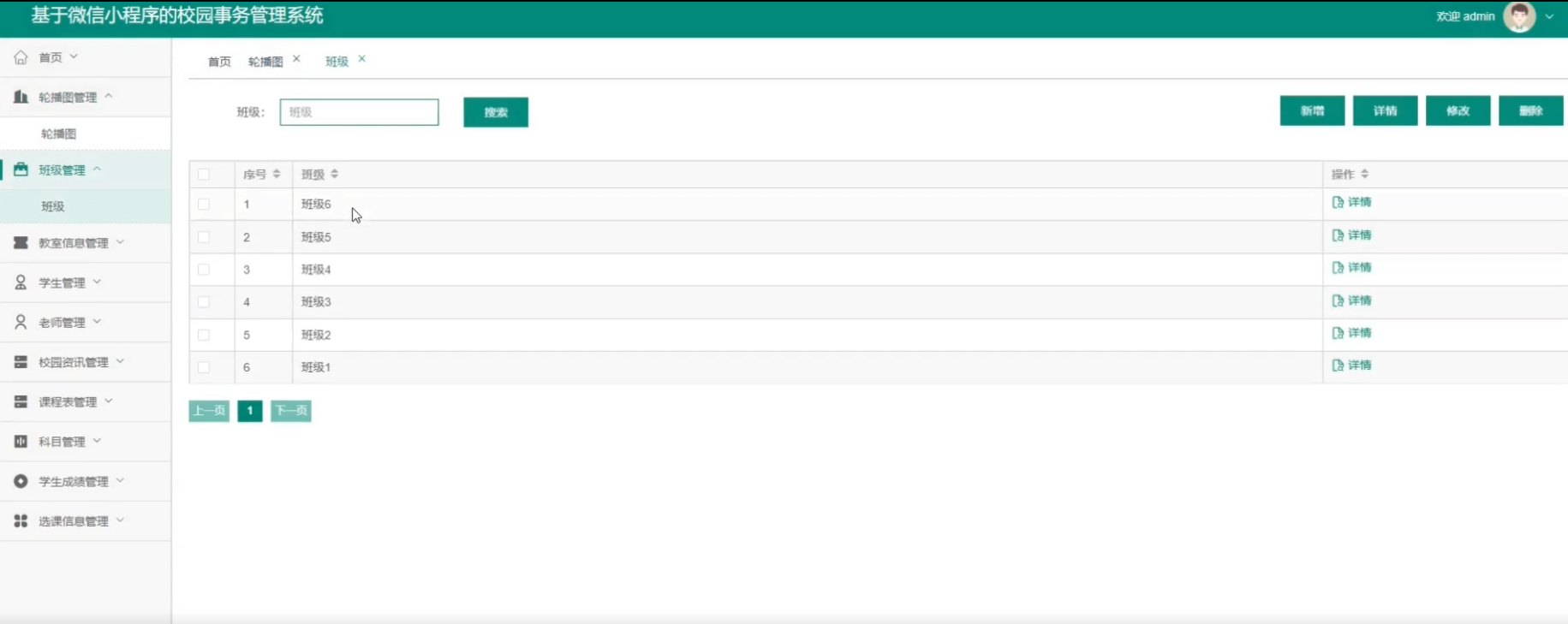This screenshot has width=1568, height=624.
Task: Collapse the 轮播图管理 menu
Action: pyautogui.click(x=109, y=96)
